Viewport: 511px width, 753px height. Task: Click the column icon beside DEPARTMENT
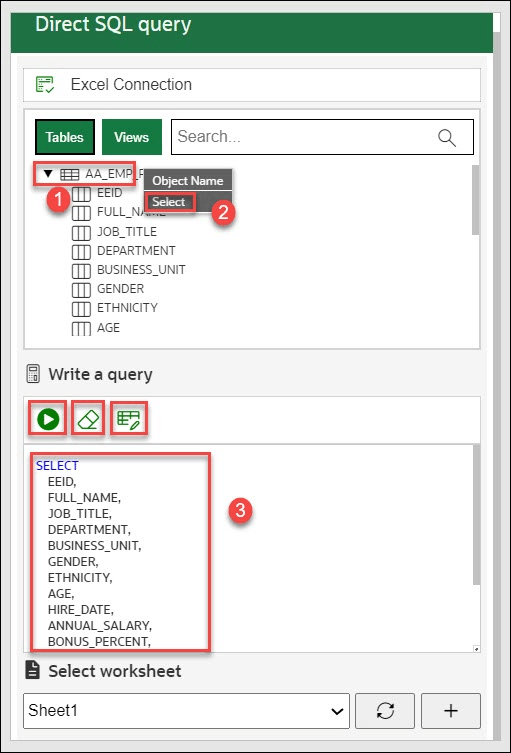point(81,252)
